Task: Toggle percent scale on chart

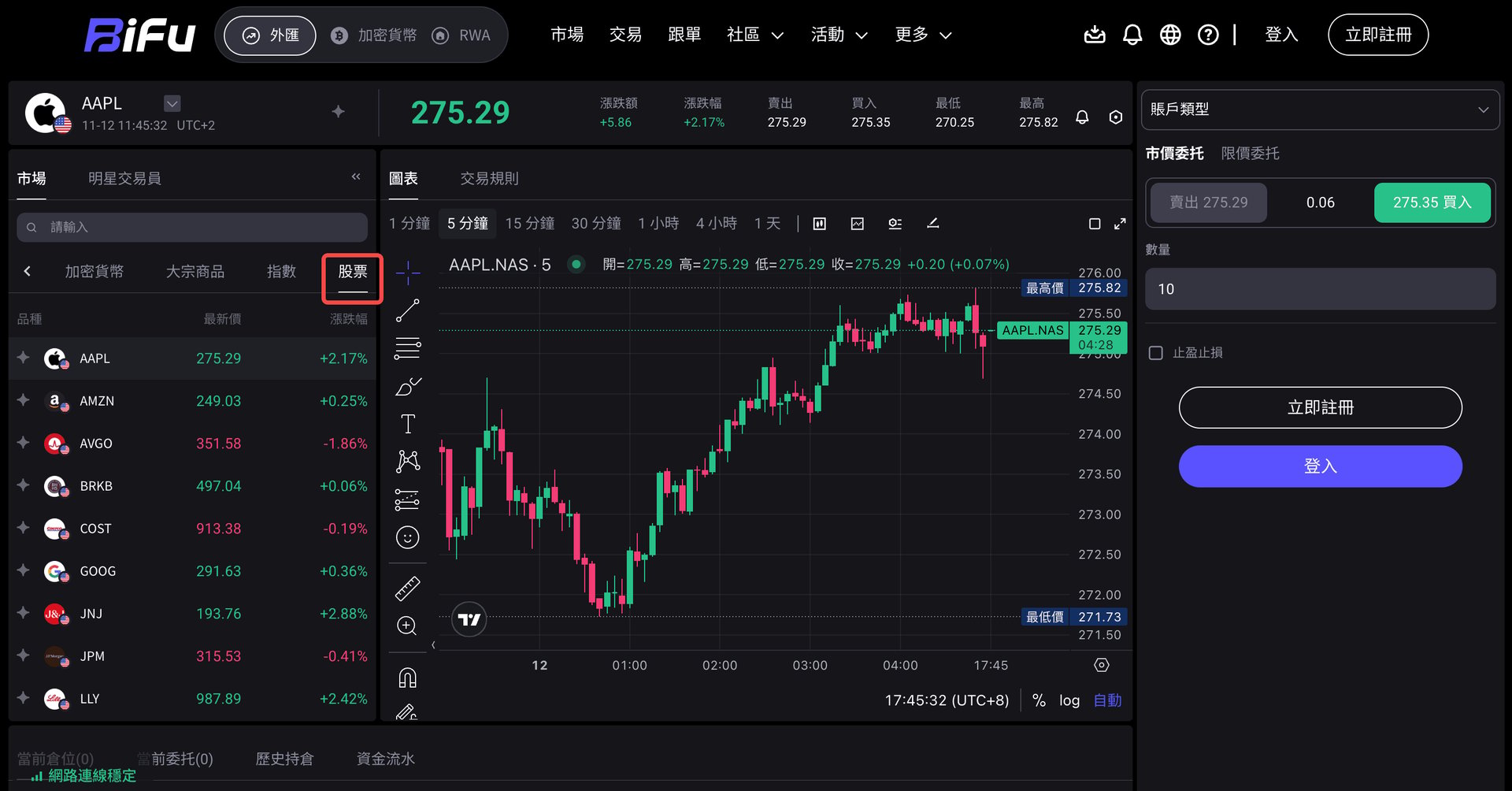Action: [1039, 700]
